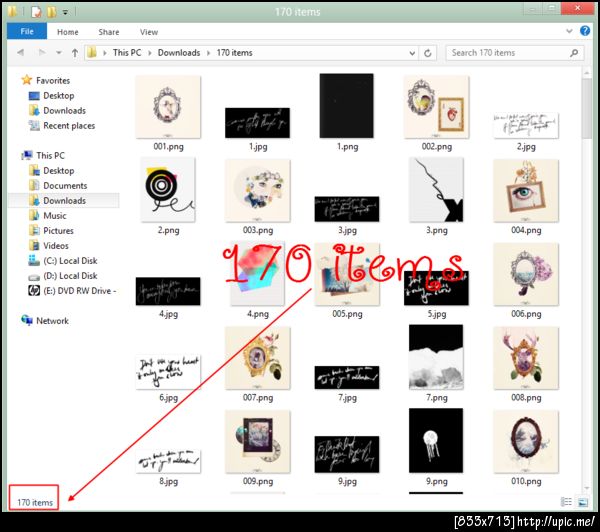Select the 9.jpg thumbnail
Image resolution: width=600 pixels, height=532 pixels.
[x=347, y=454]
